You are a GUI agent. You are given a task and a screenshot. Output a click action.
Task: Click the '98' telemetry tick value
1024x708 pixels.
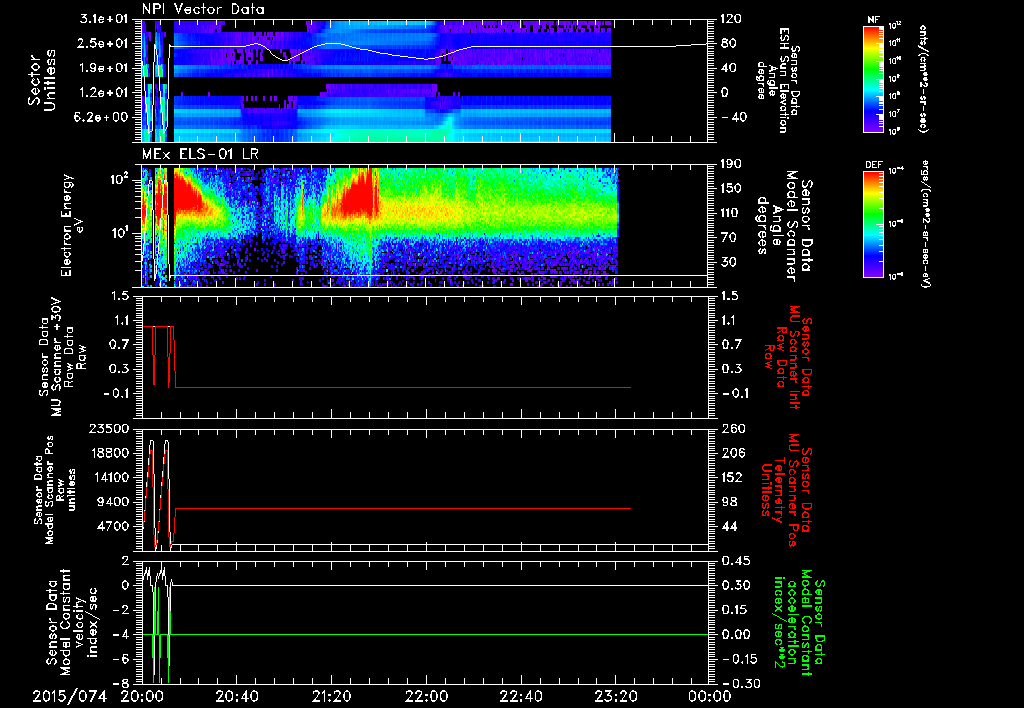coord(728,502)
